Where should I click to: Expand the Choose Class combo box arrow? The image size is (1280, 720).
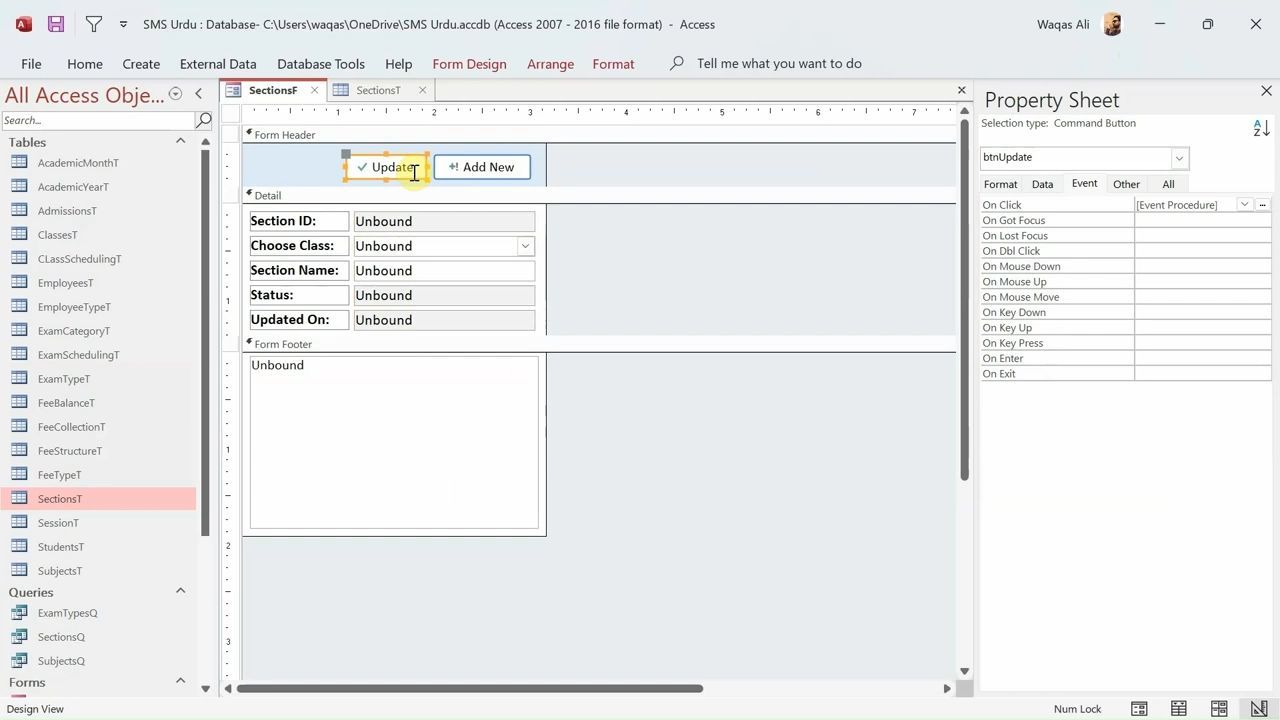(525, 246)
